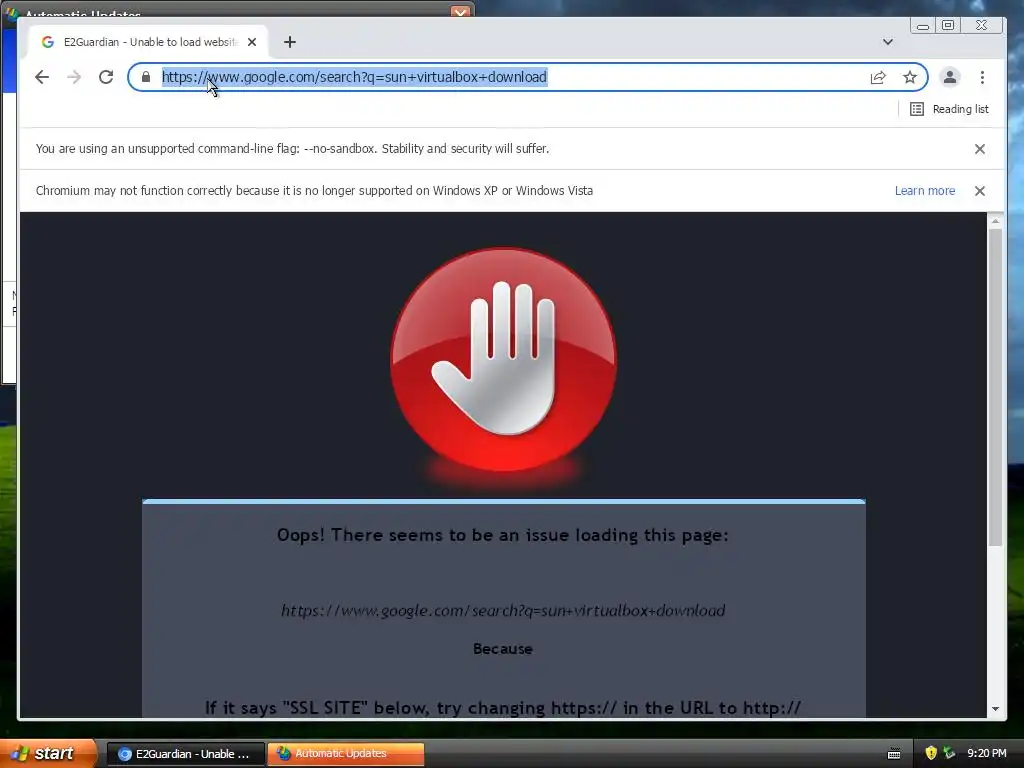Click the red stop hand image
Screen dimensions: 1024x768
tap(503, 359)
